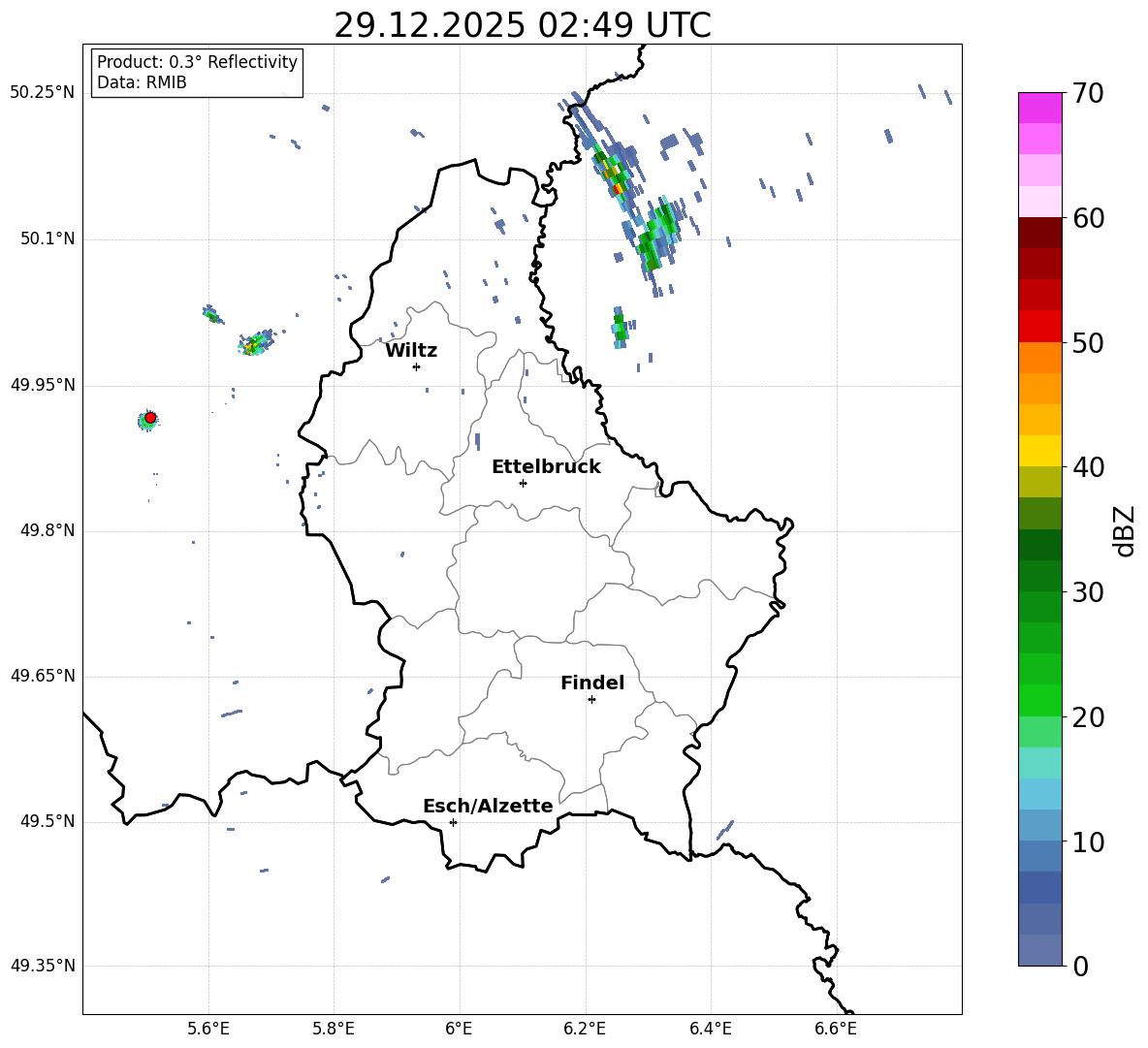Click the colorbar tick label 30
The height and width of the screenshot is (1048, 1148).
click(1088, 592)
